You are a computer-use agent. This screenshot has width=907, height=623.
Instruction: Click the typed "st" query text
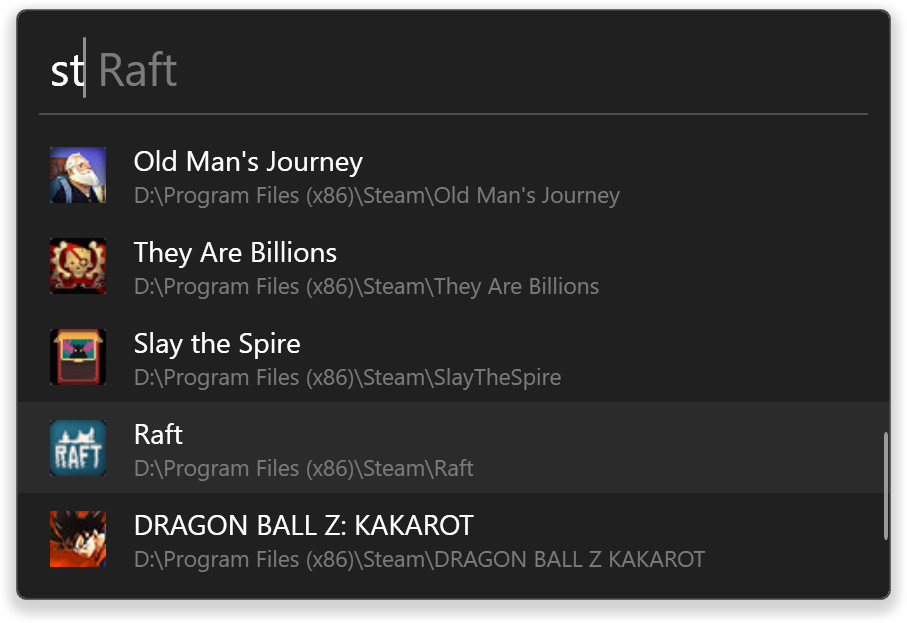click(x=66, y=71)
